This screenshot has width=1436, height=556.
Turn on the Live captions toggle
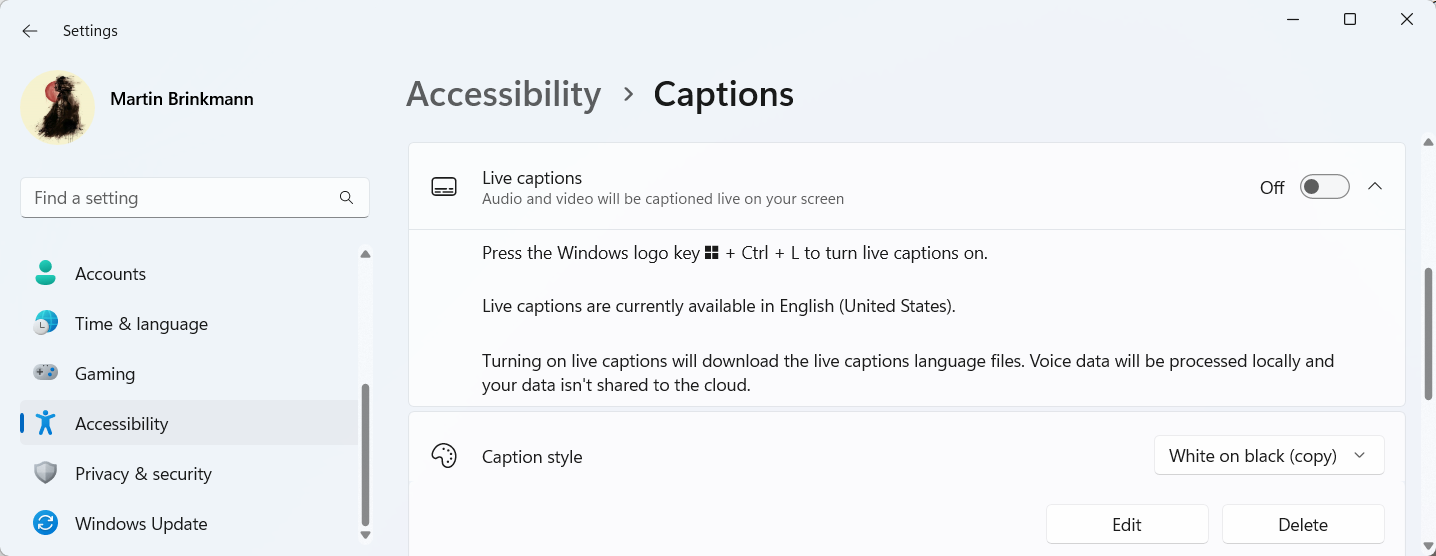tap(1324, 187)
